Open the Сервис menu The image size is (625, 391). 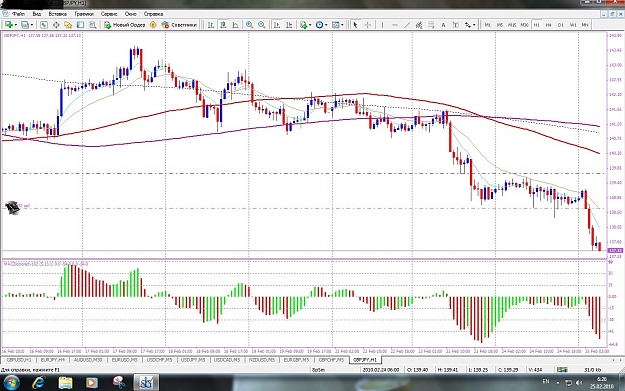[109, 14]
